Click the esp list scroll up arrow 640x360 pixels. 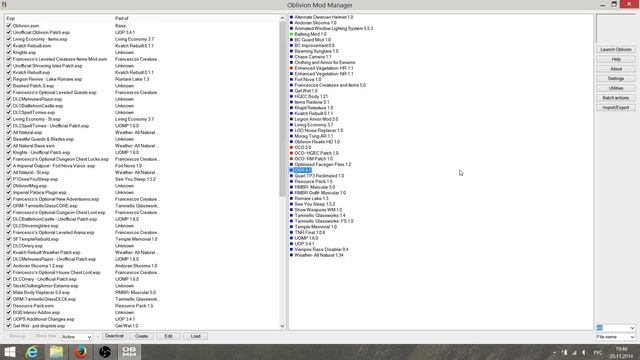(x=282, y=18)
